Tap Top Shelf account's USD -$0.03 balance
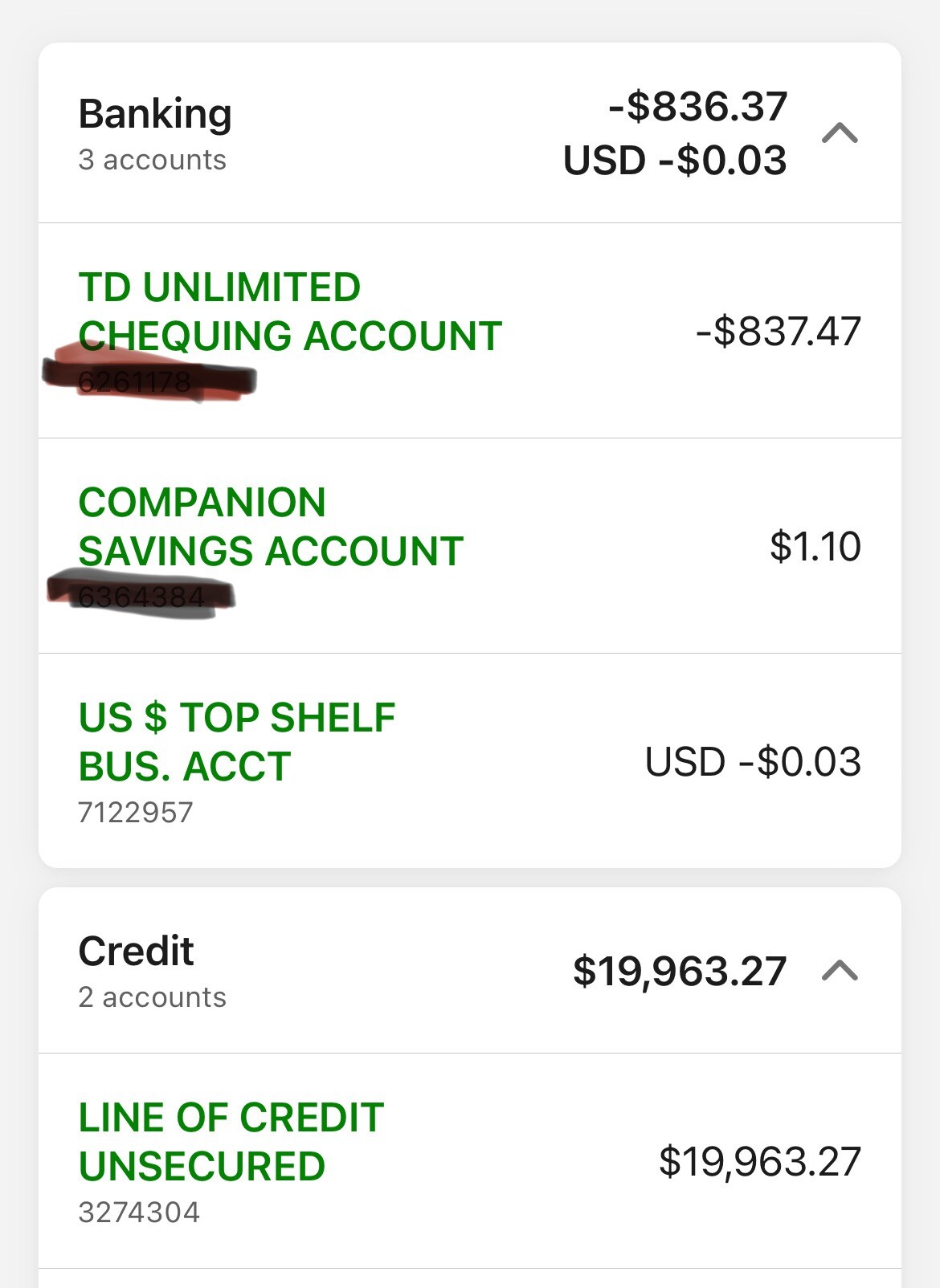This screenshot has height=1288, width=940. coord(753,762)
